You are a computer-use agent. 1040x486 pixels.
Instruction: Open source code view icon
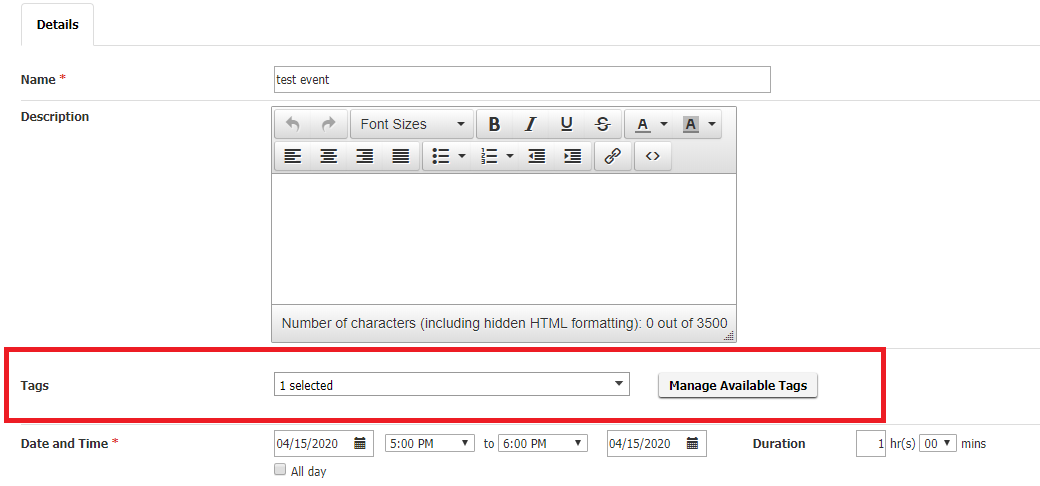click(x=653, y=156)
